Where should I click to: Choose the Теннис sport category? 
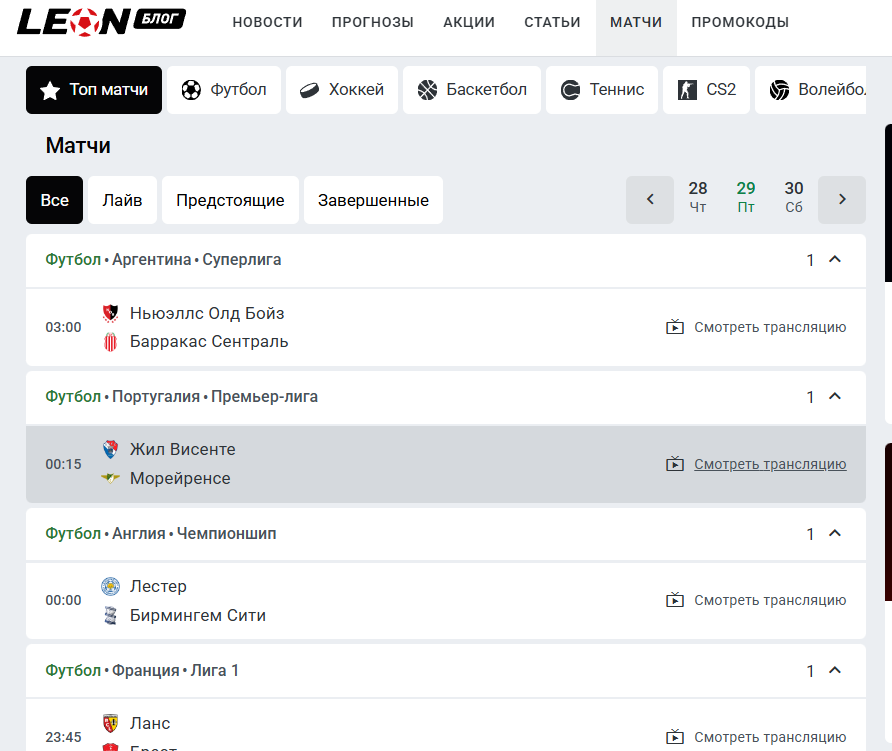tap(603, 90)
